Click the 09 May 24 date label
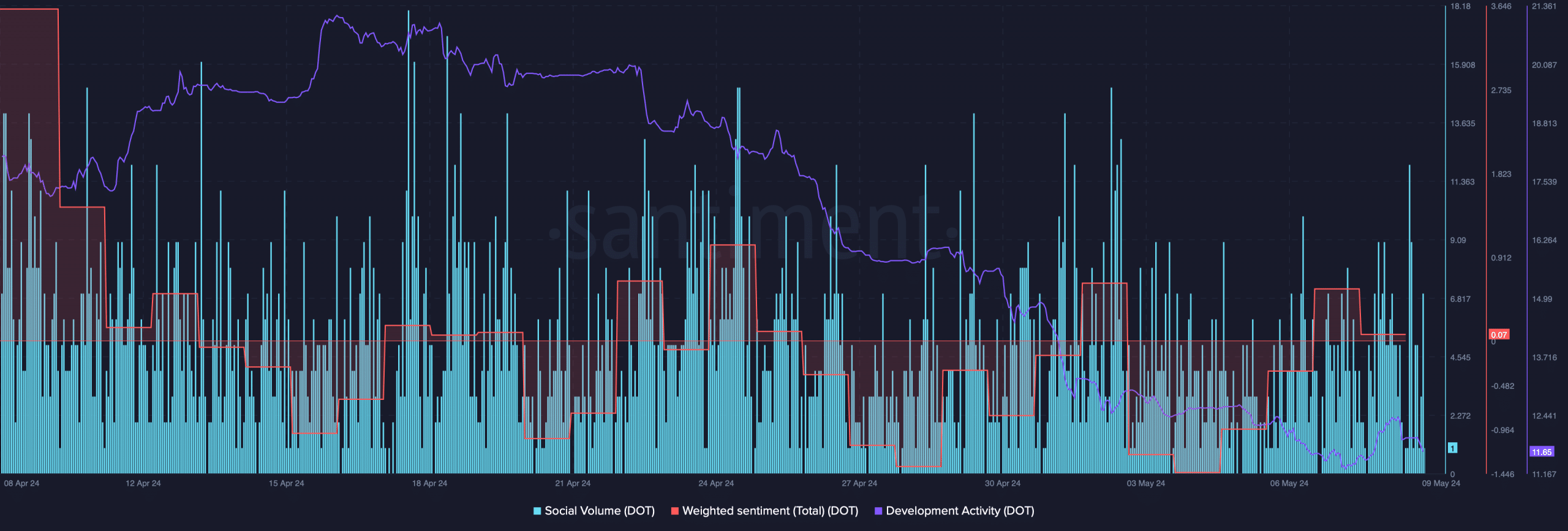 (1441, 483)
